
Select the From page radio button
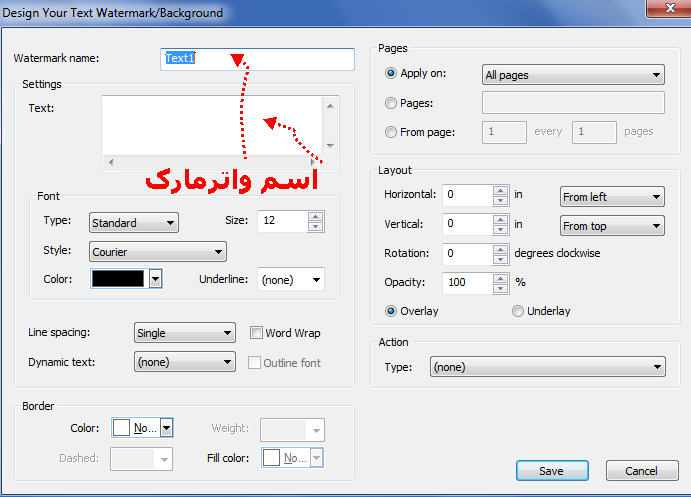coord(391,131)
